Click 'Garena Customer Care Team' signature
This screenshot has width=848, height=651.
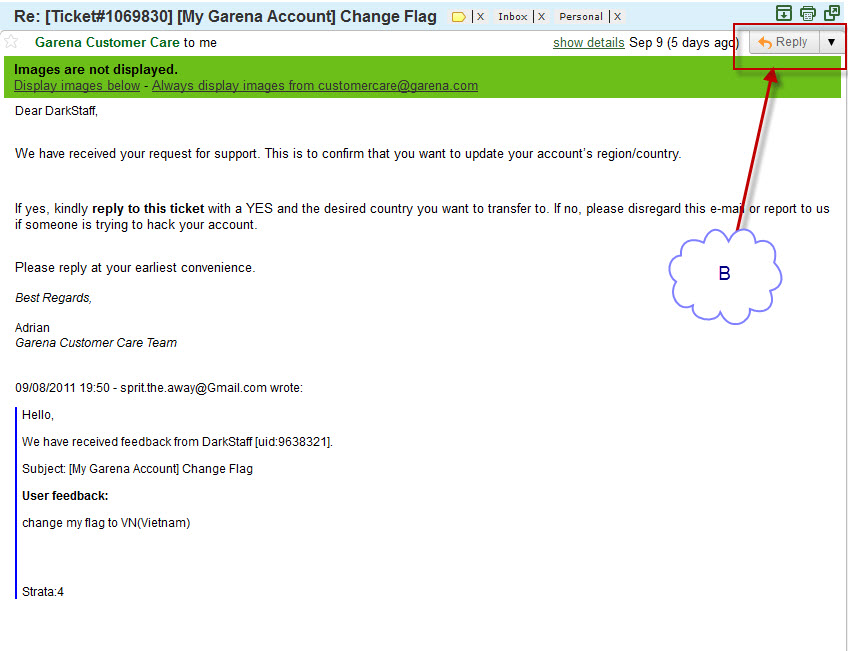96,343
